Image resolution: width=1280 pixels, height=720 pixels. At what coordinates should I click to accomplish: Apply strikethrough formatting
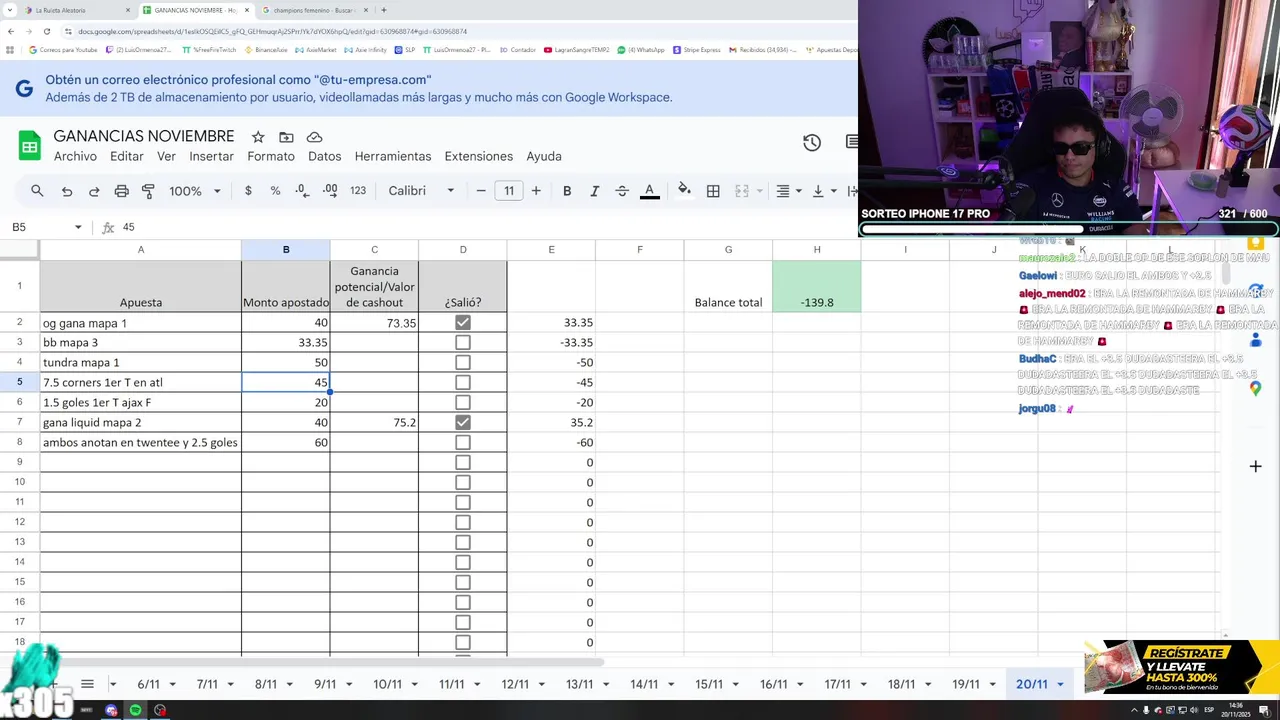point(622,191)
